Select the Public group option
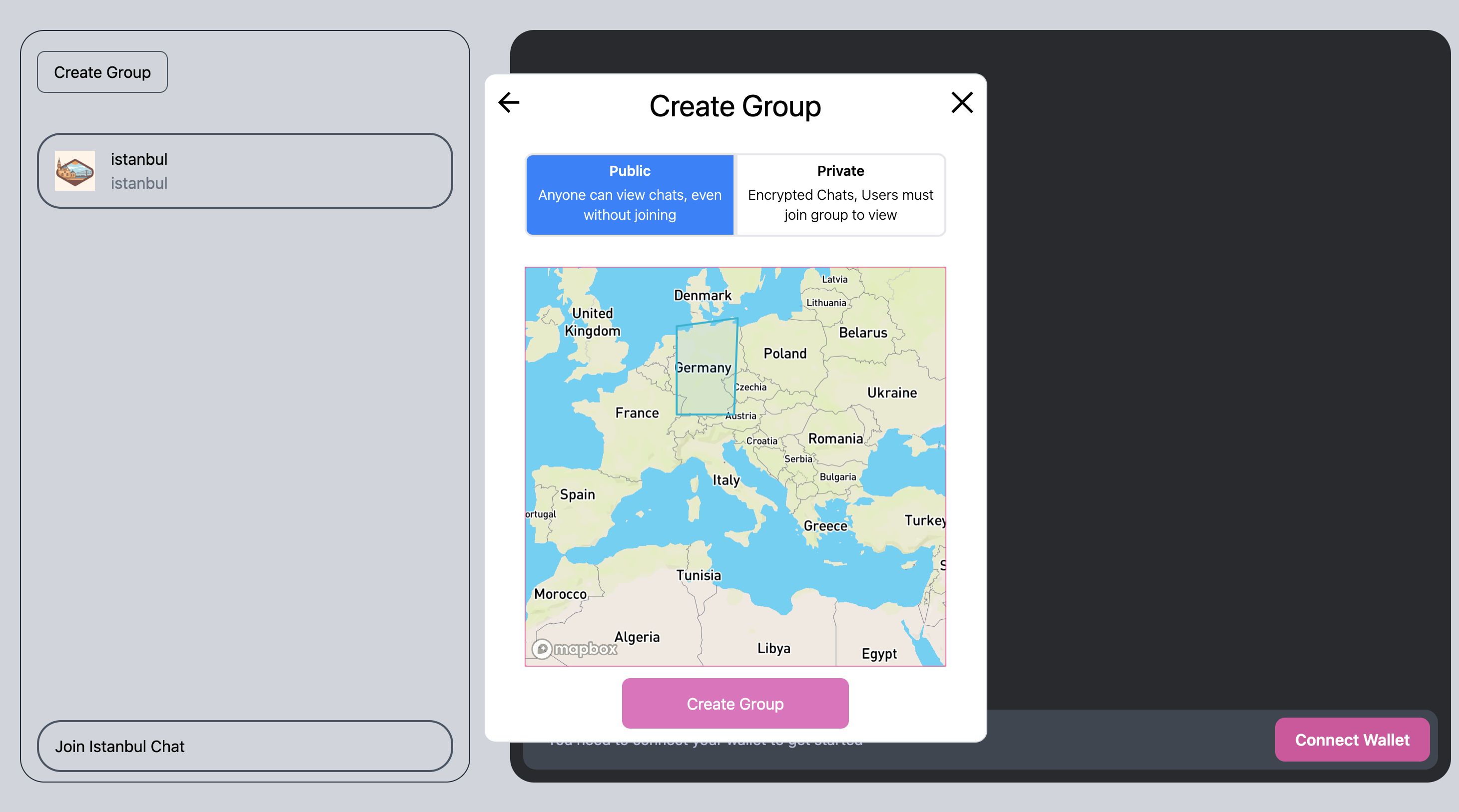 pyautogui.click(x=630, y=194)
